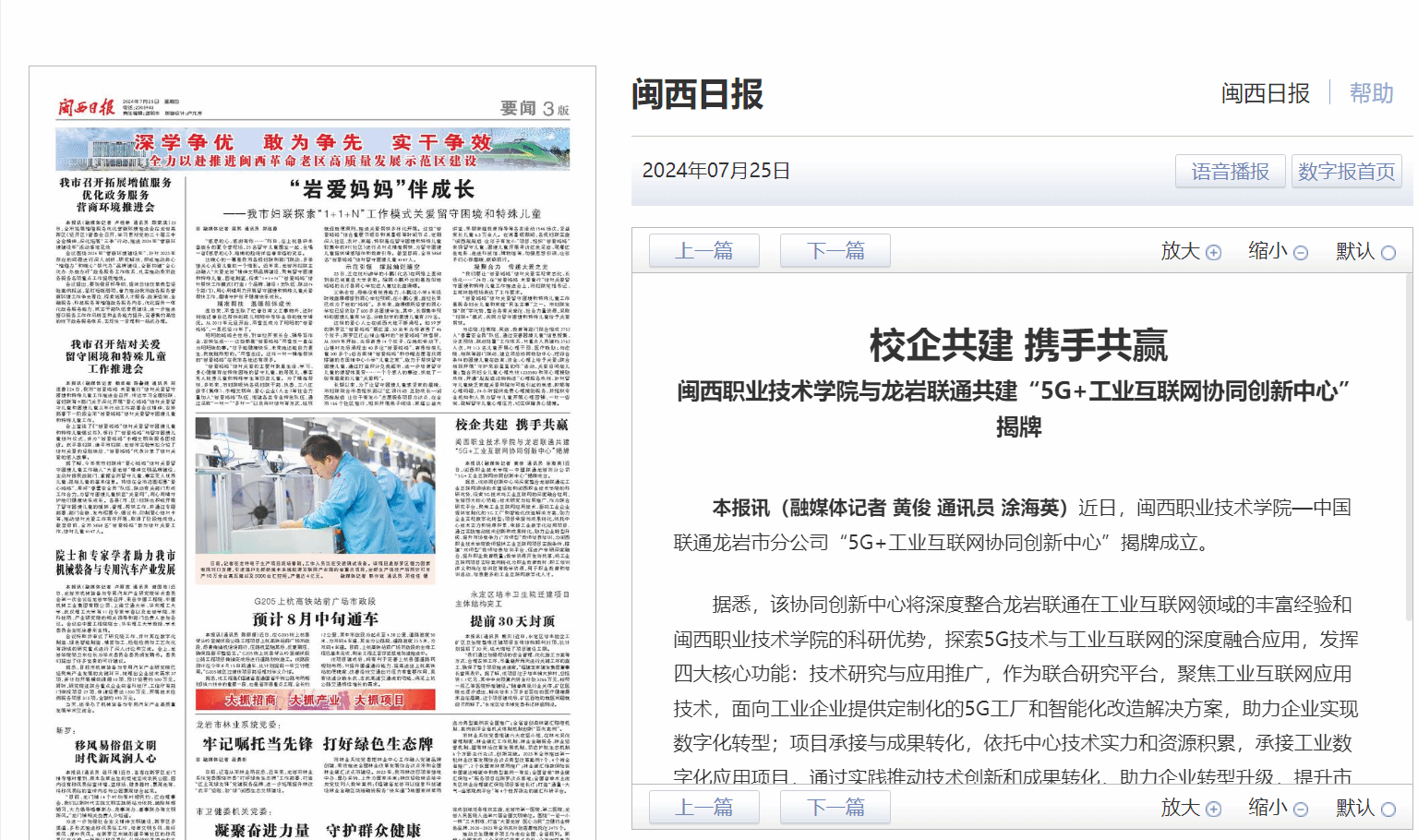Screen dimensions: 1418x840
Task: Click the bottom 默认 default circle icon
Action: (1388, 810)
